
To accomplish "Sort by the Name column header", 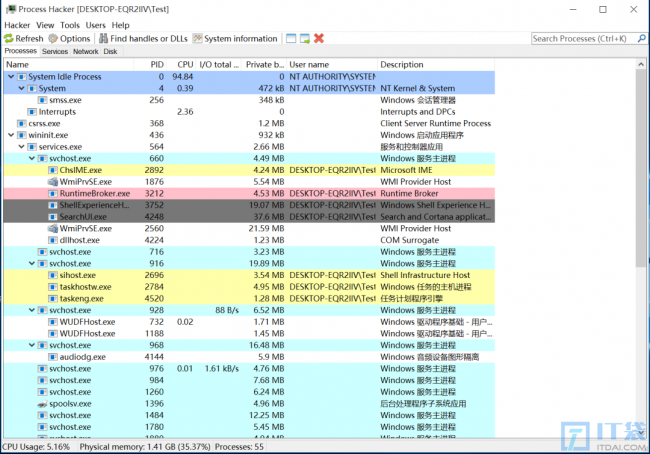I will [x=69, y=65].
